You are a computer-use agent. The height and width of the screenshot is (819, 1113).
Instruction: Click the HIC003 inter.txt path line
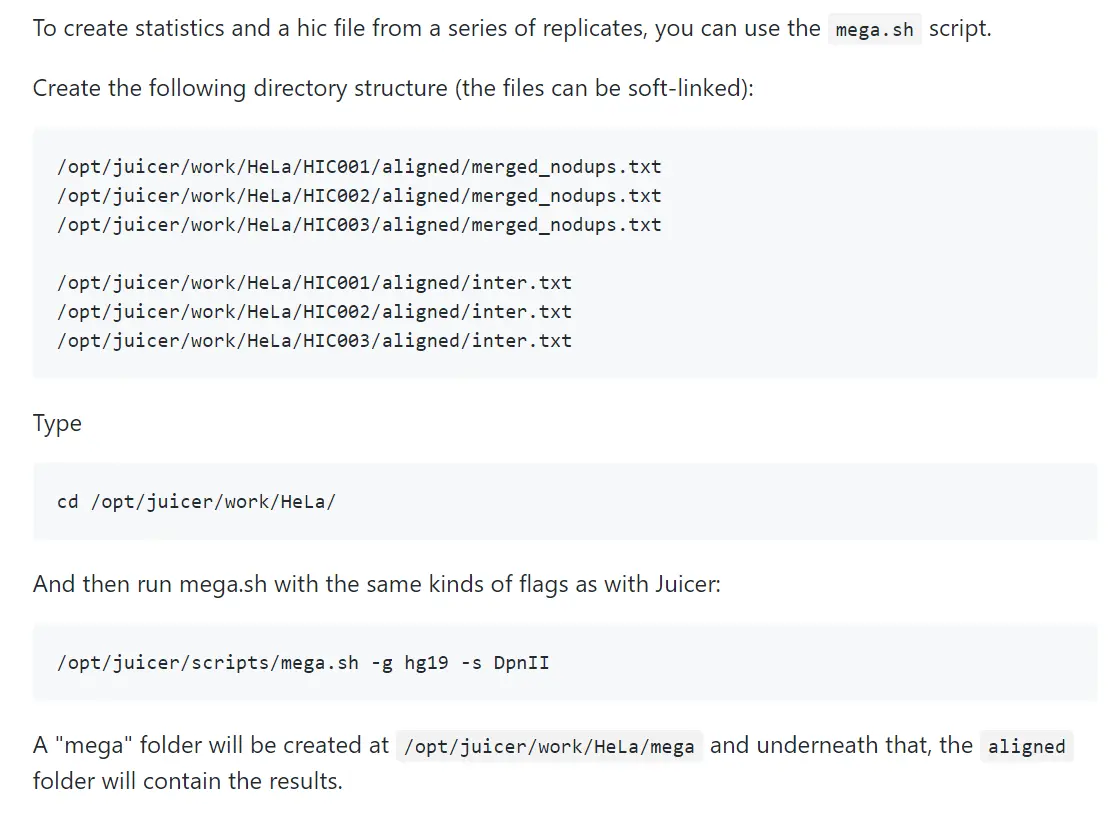pos(314,341)
